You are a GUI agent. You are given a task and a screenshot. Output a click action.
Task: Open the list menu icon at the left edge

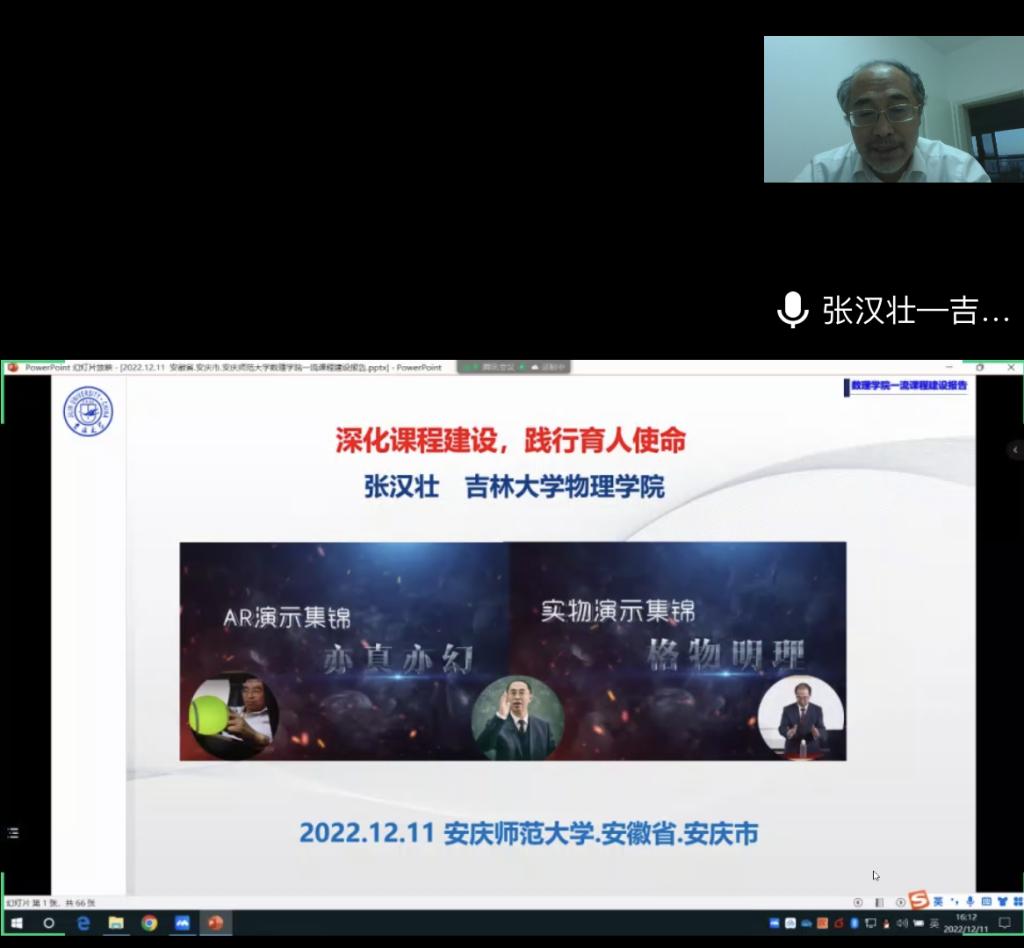pyautogui.click(x=13, y=832)
